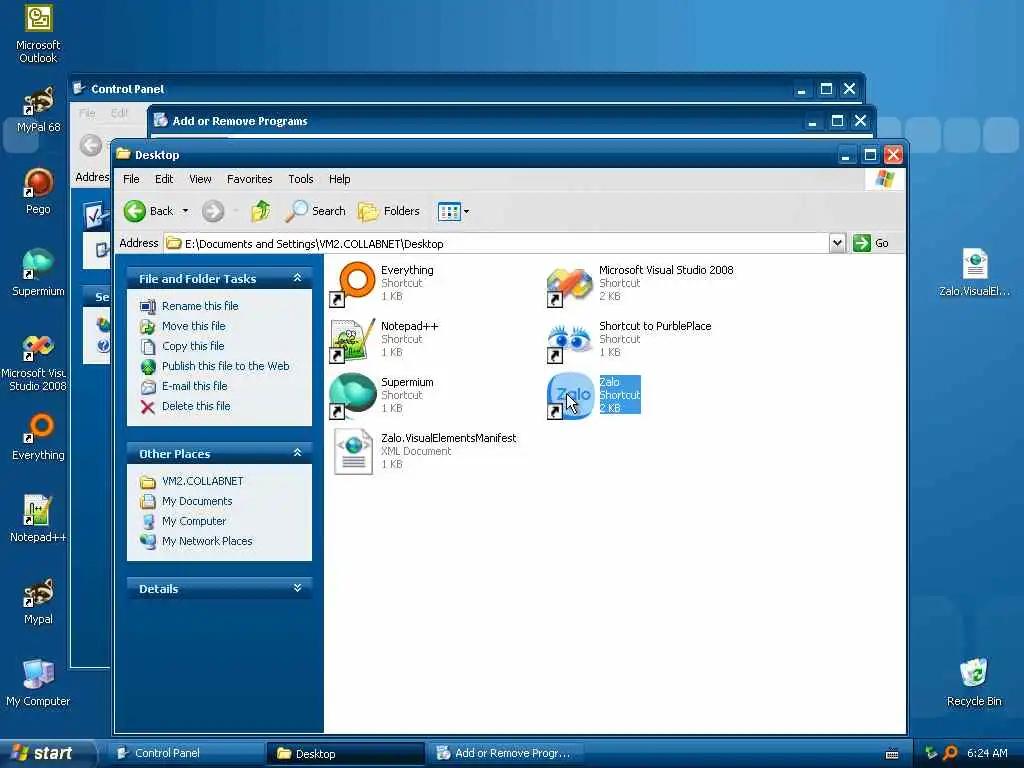Click Move this file
Image resolution: width=1024 pixels, height=768 pixels.
tap(183, 326)
